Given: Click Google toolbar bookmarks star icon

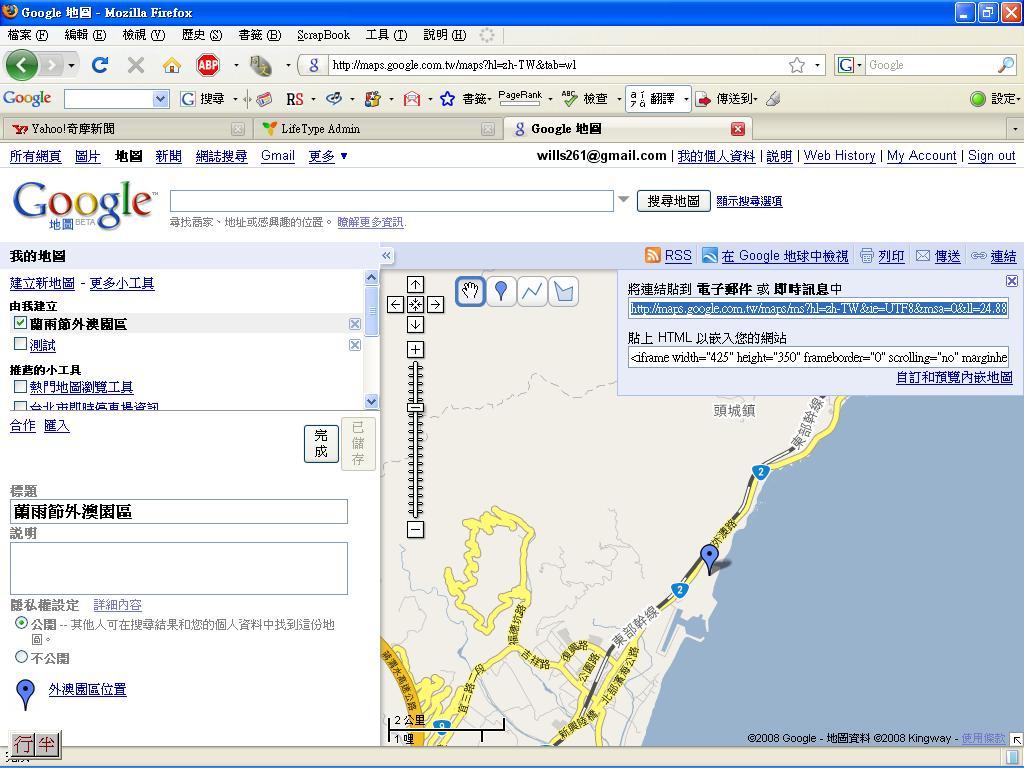Looking at the screenshot, I should 447,99.
